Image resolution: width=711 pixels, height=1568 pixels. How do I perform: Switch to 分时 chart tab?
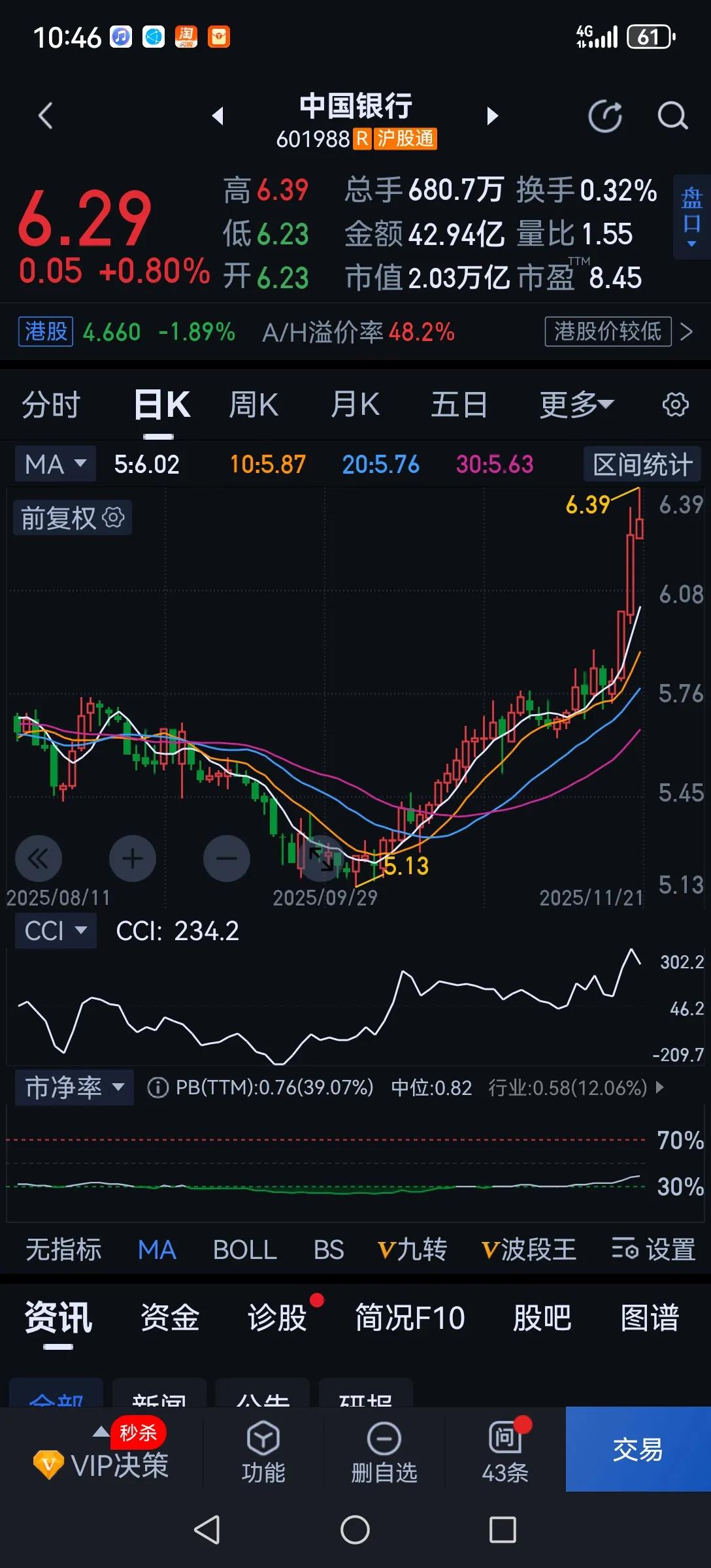(51, 404)
